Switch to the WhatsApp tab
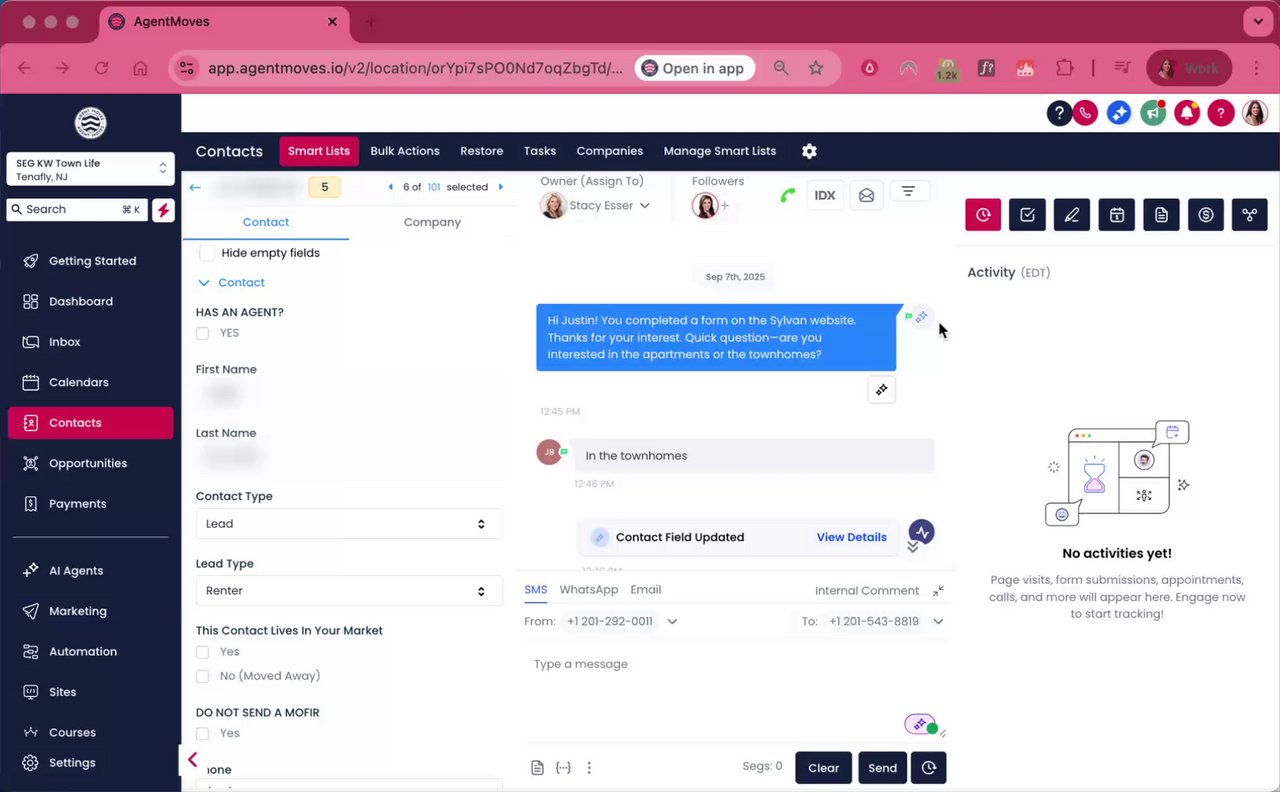The image size is (1280, 792). 589,590
